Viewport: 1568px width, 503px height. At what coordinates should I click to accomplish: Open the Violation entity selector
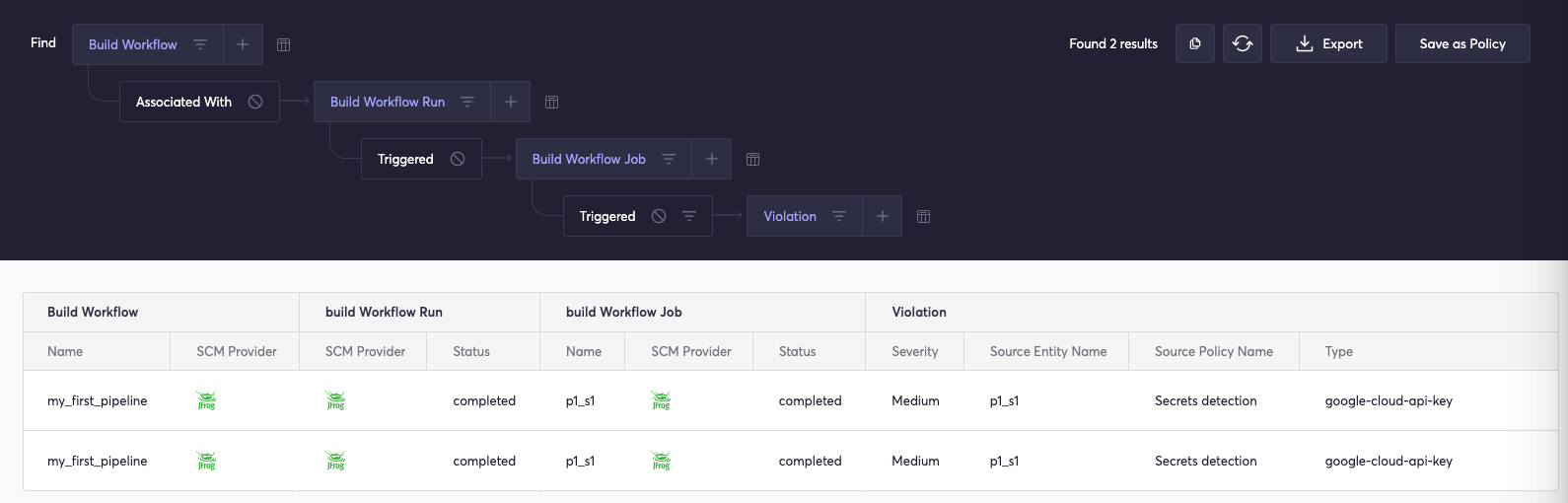790,216
